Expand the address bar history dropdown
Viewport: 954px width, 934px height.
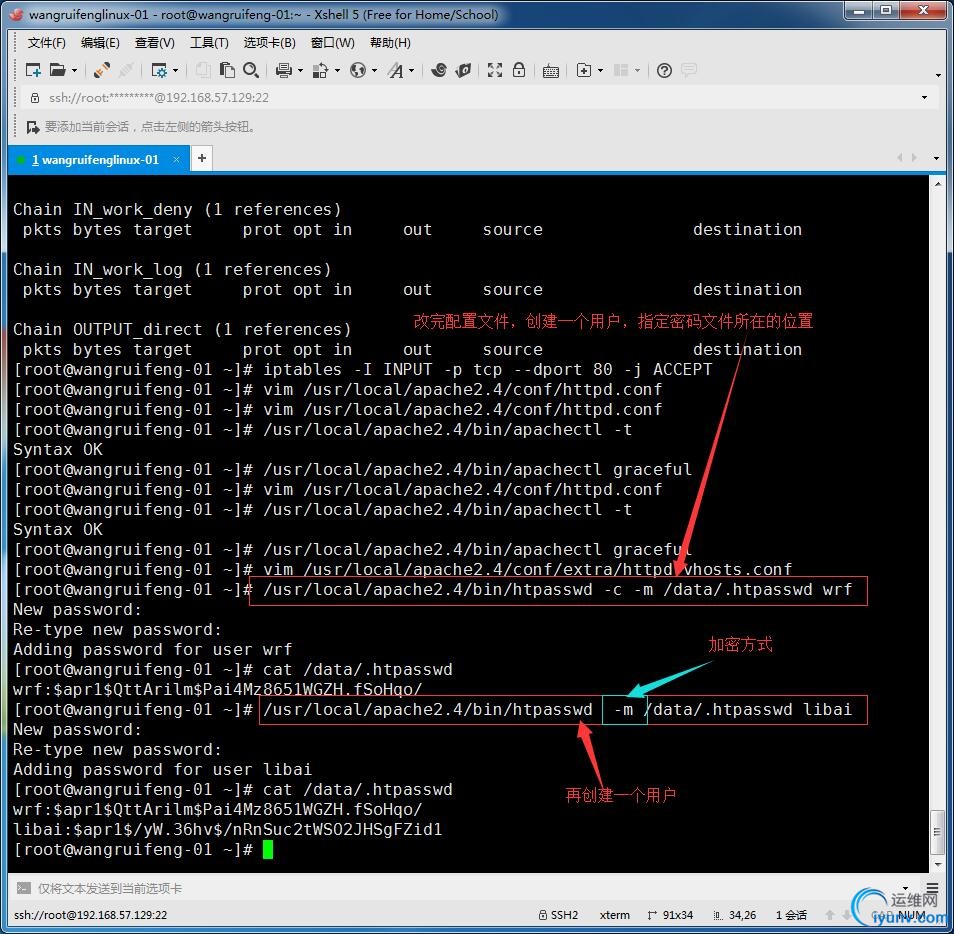pos(924,98)
